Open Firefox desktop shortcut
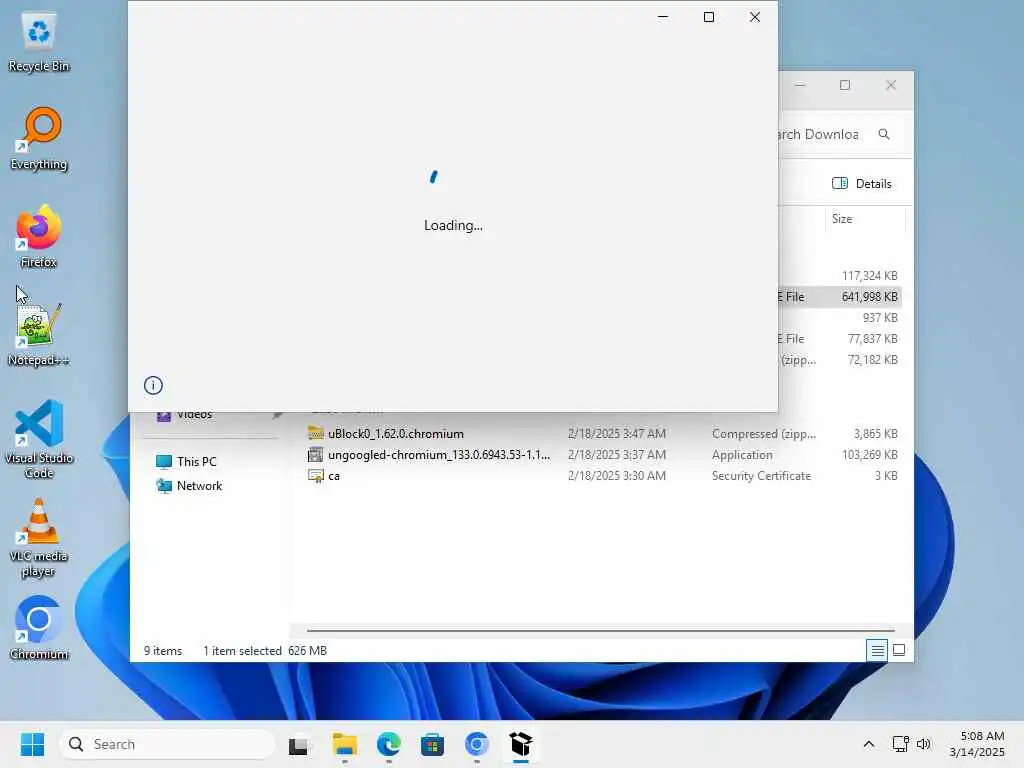This screenshot has width=1024, height=768. (x=39, y=237)
